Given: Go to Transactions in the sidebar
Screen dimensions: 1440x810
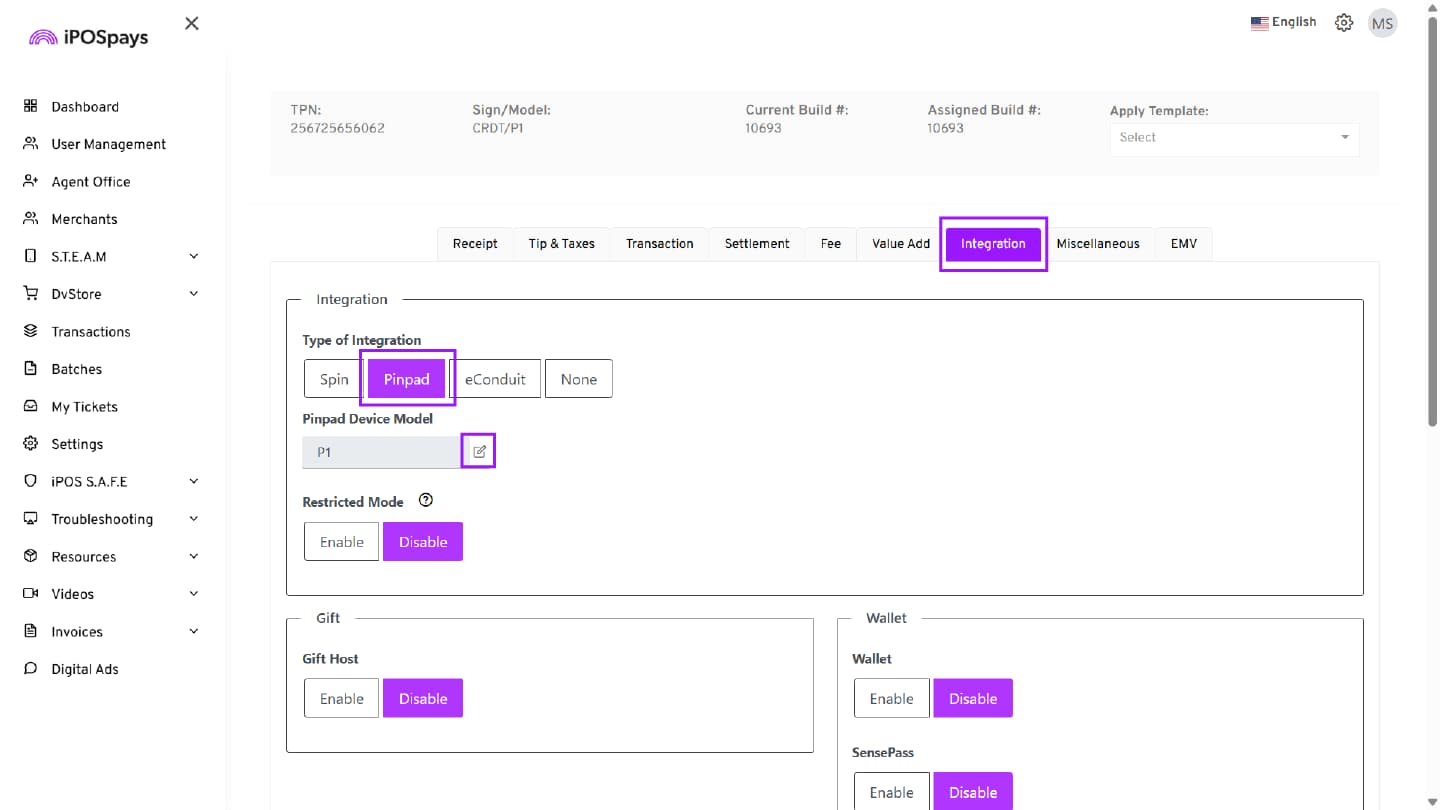Looking at the screenshot, I should pyautogui.click(x=90, y=332).
